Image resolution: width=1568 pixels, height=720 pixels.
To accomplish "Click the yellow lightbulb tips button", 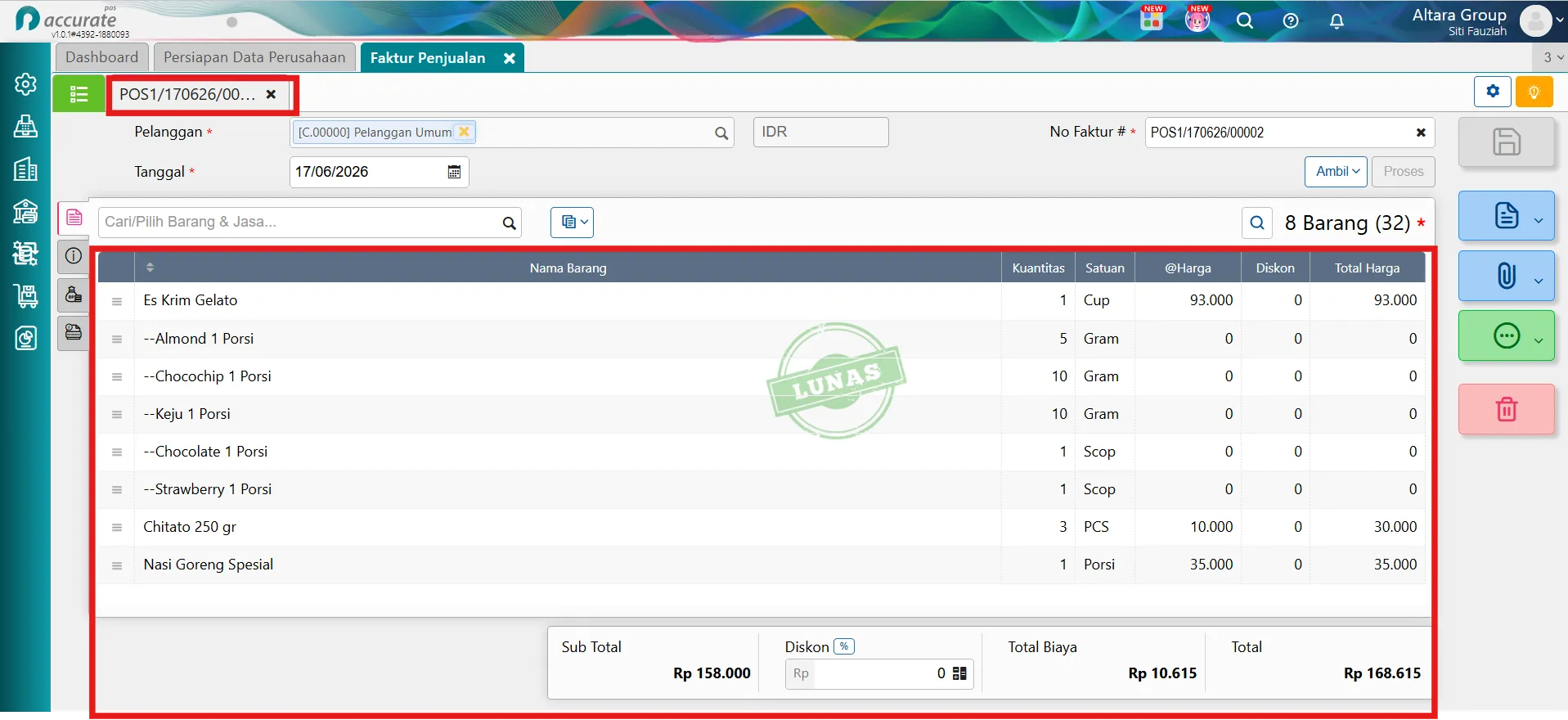I will pos(1534,92).
